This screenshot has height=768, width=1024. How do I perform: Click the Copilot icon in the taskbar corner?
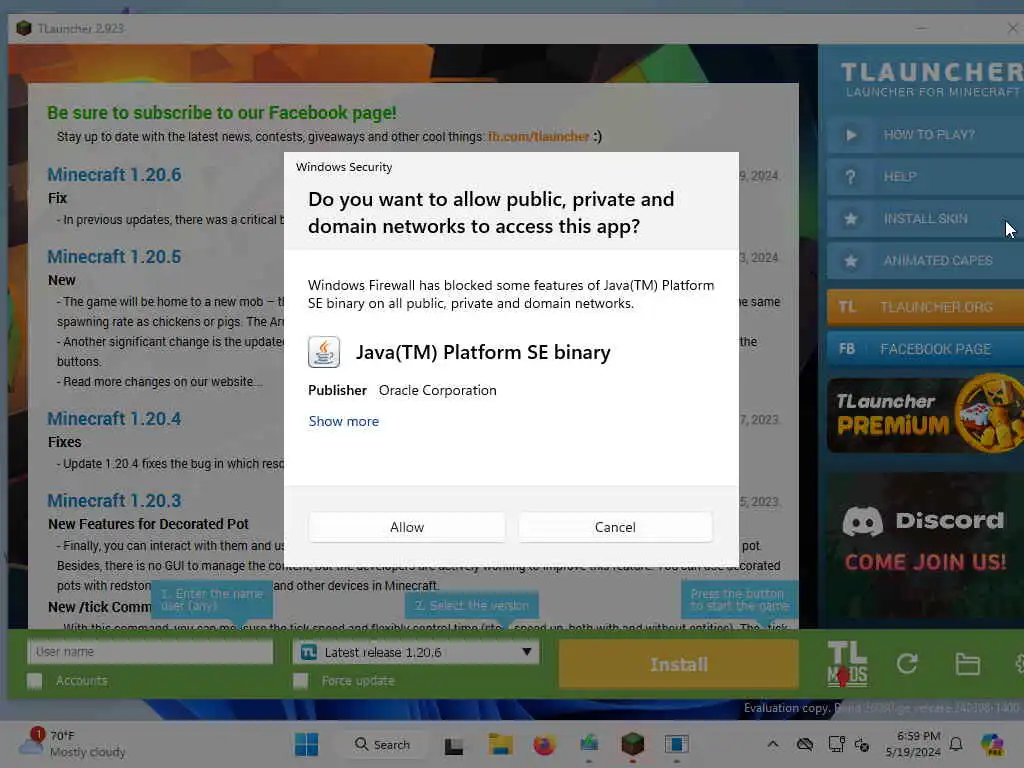click(x=992, y=744)
